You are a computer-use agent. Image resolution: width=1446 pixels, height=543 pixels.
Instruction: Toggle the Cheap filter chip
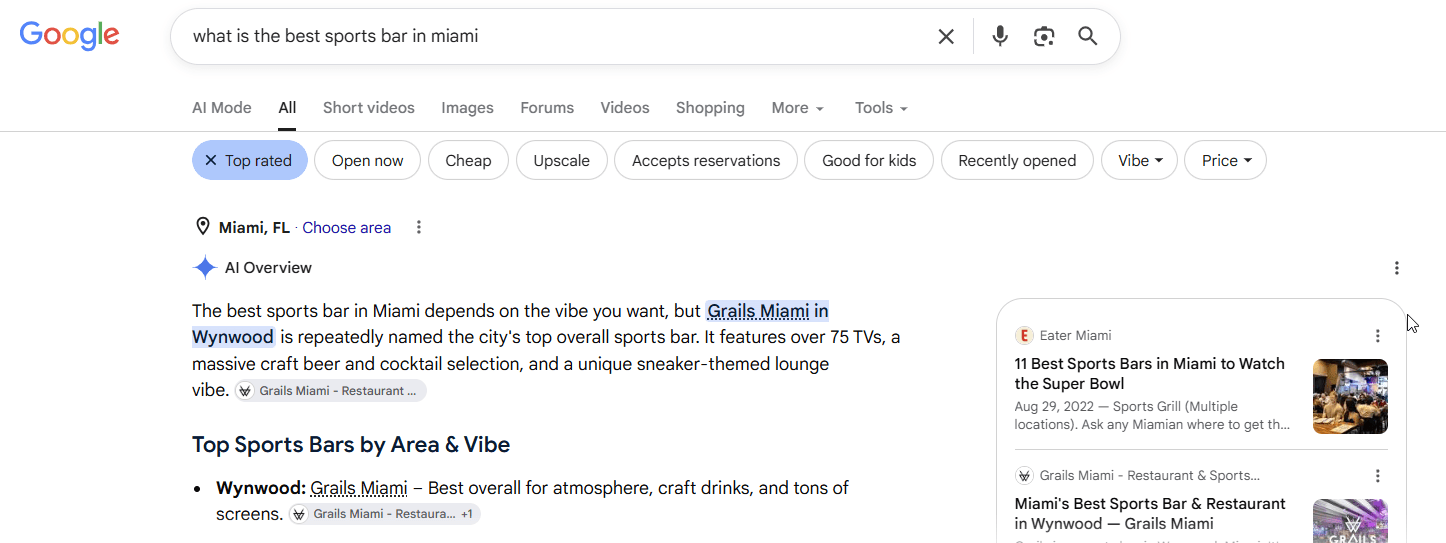click(468, 160)
